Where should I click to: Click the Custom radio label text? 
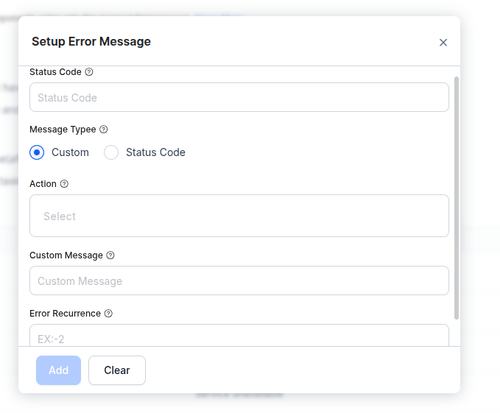[70, 152]
